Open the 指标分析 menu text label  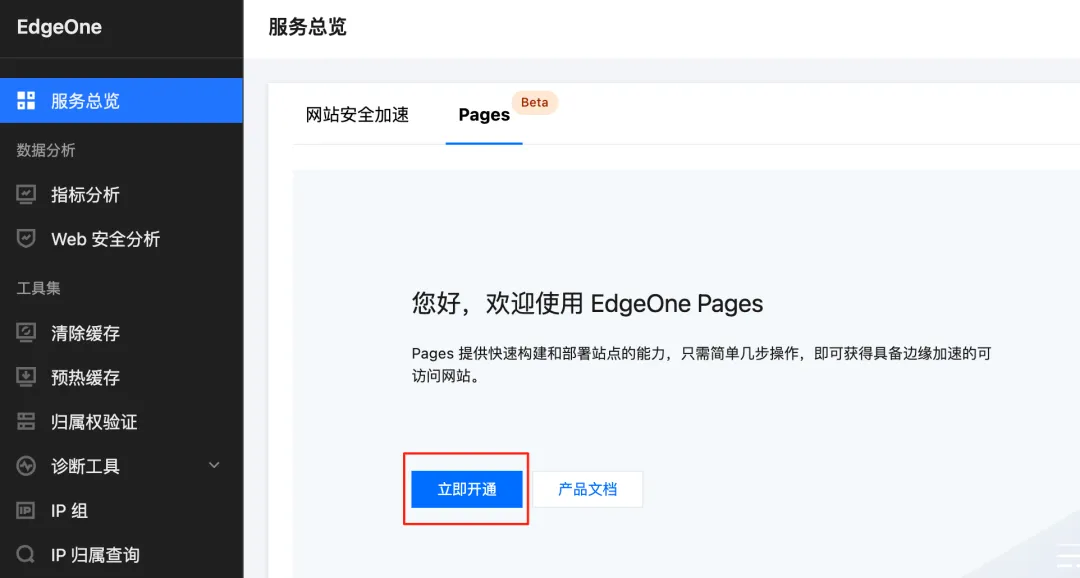point(85,195)
